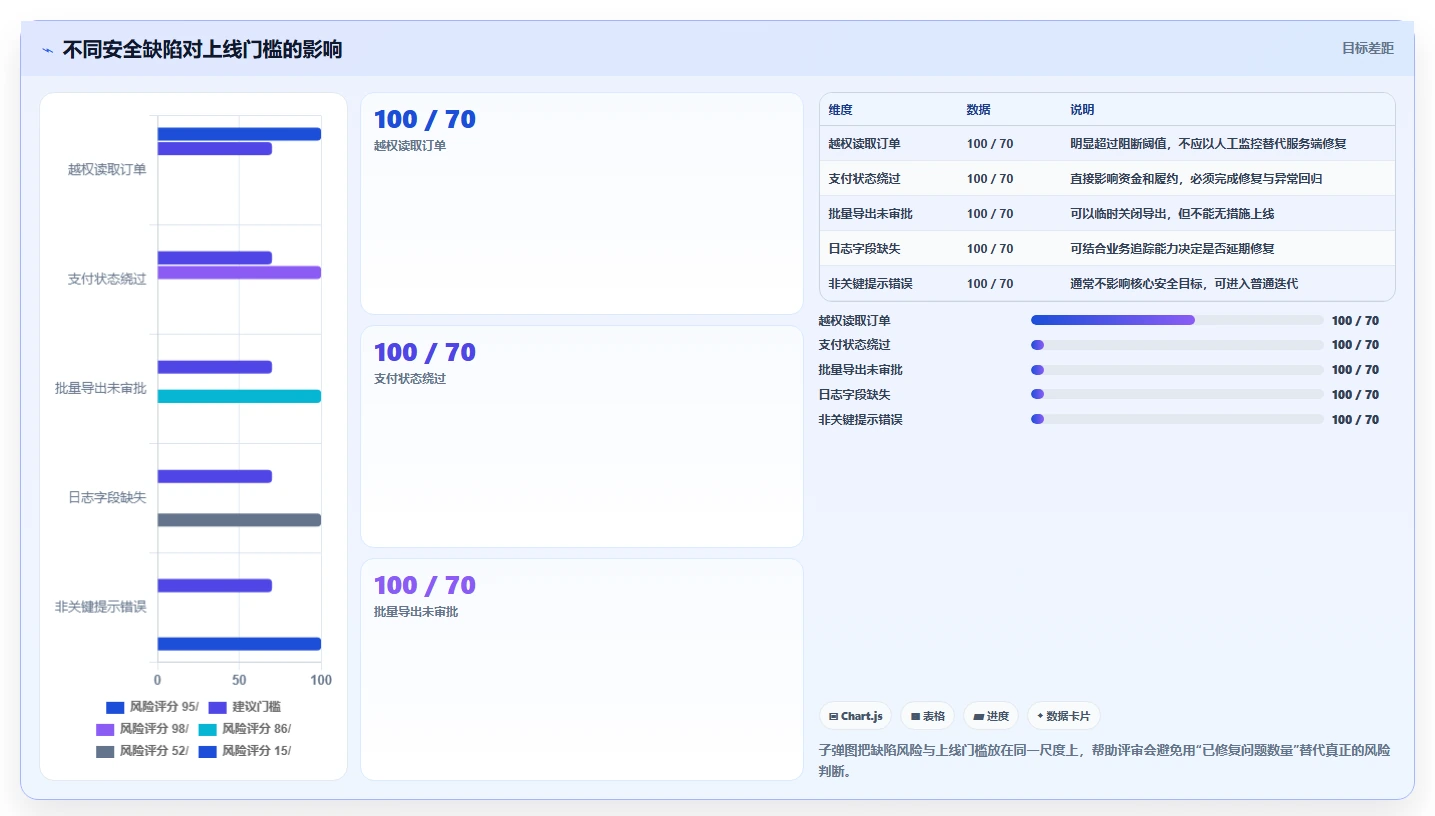1435x816 pixels.
Task: Select the 表格 chip
Action: coord(928,716)
